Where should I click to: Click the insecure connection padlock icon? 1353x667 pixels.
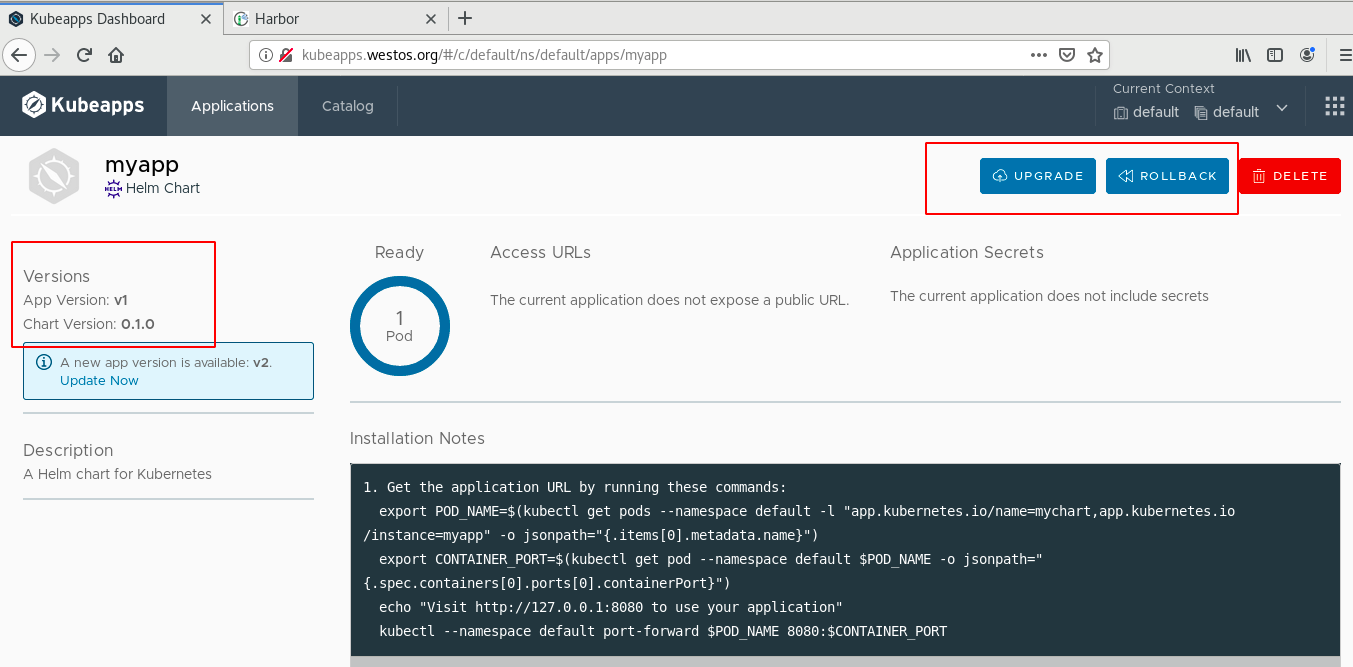[x=286, y=55]
